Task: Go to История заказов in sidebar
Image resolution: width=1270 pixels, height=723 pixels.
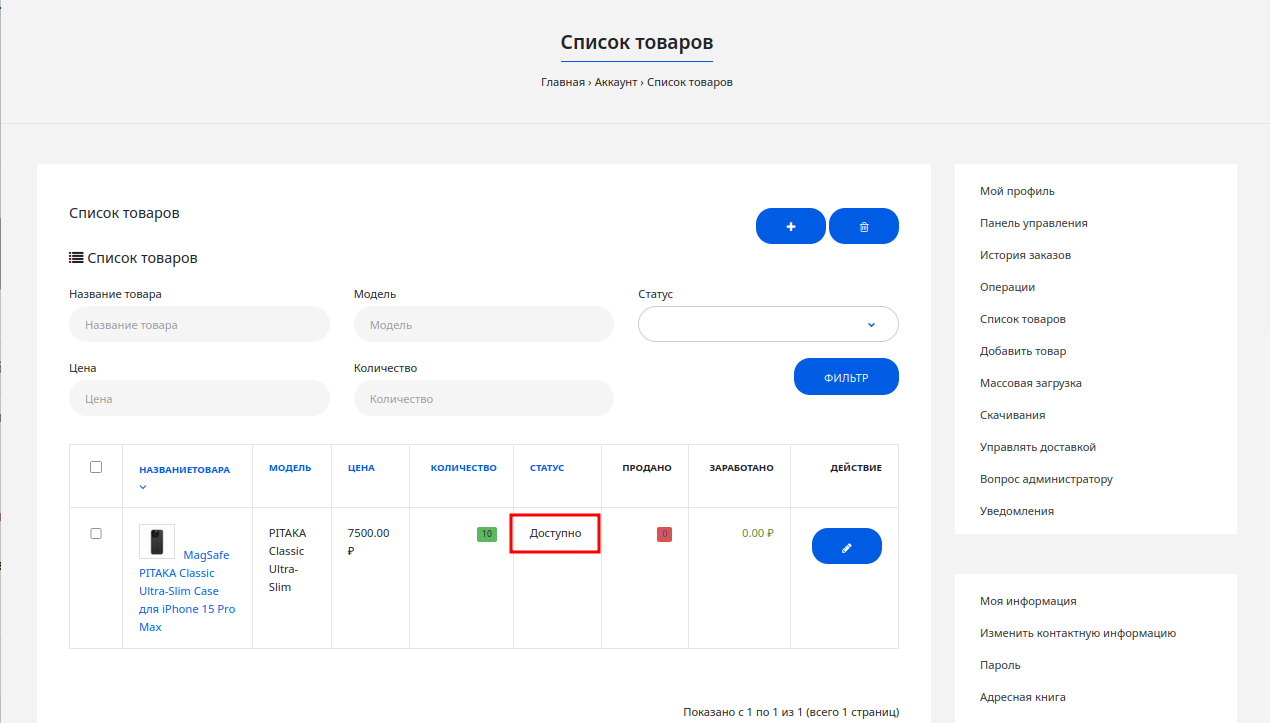Action: [x=1025, y=255]
